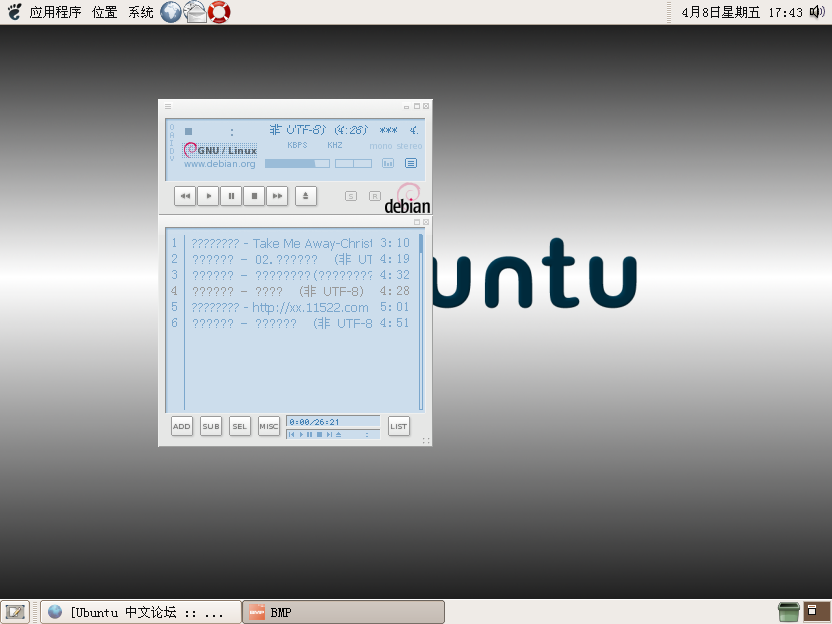Switch to the BMP taskbar window

pyautogui.click(x=344, y=612)
